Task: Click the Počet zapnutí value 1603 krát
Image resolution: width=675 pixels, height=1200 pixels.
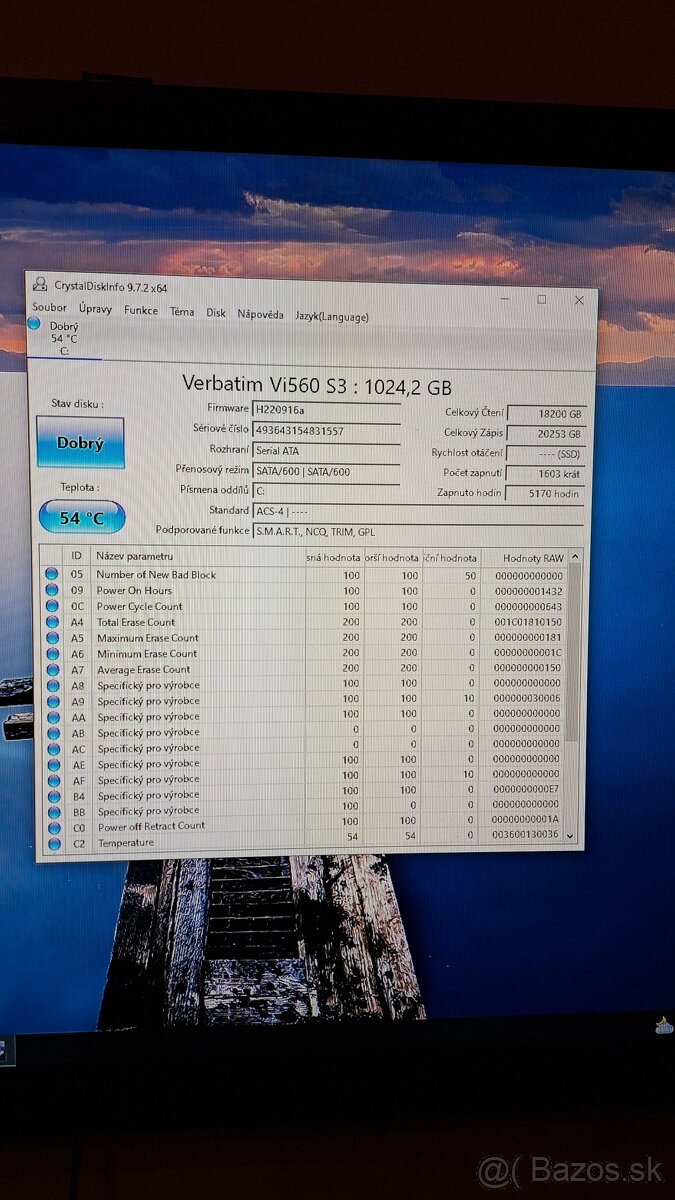Action: point(545,473)
